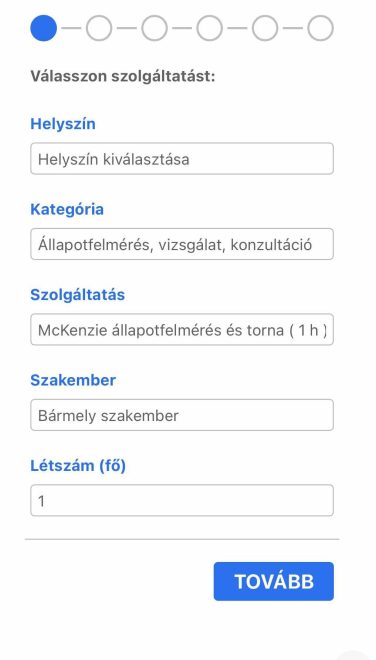Expand the Kategória dropdown showing Állapotfelmérés
The height and width of the screenshot is (660, 376).
pyautogui.click(x=182, y=244)
